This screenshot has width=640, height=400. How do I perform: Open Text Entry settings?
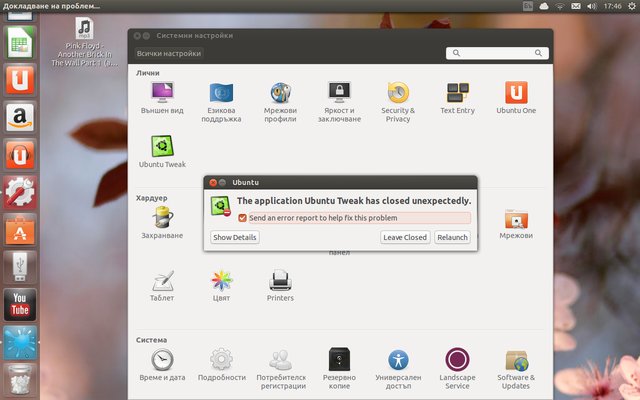pyautogui.click(x=457, y=98)
